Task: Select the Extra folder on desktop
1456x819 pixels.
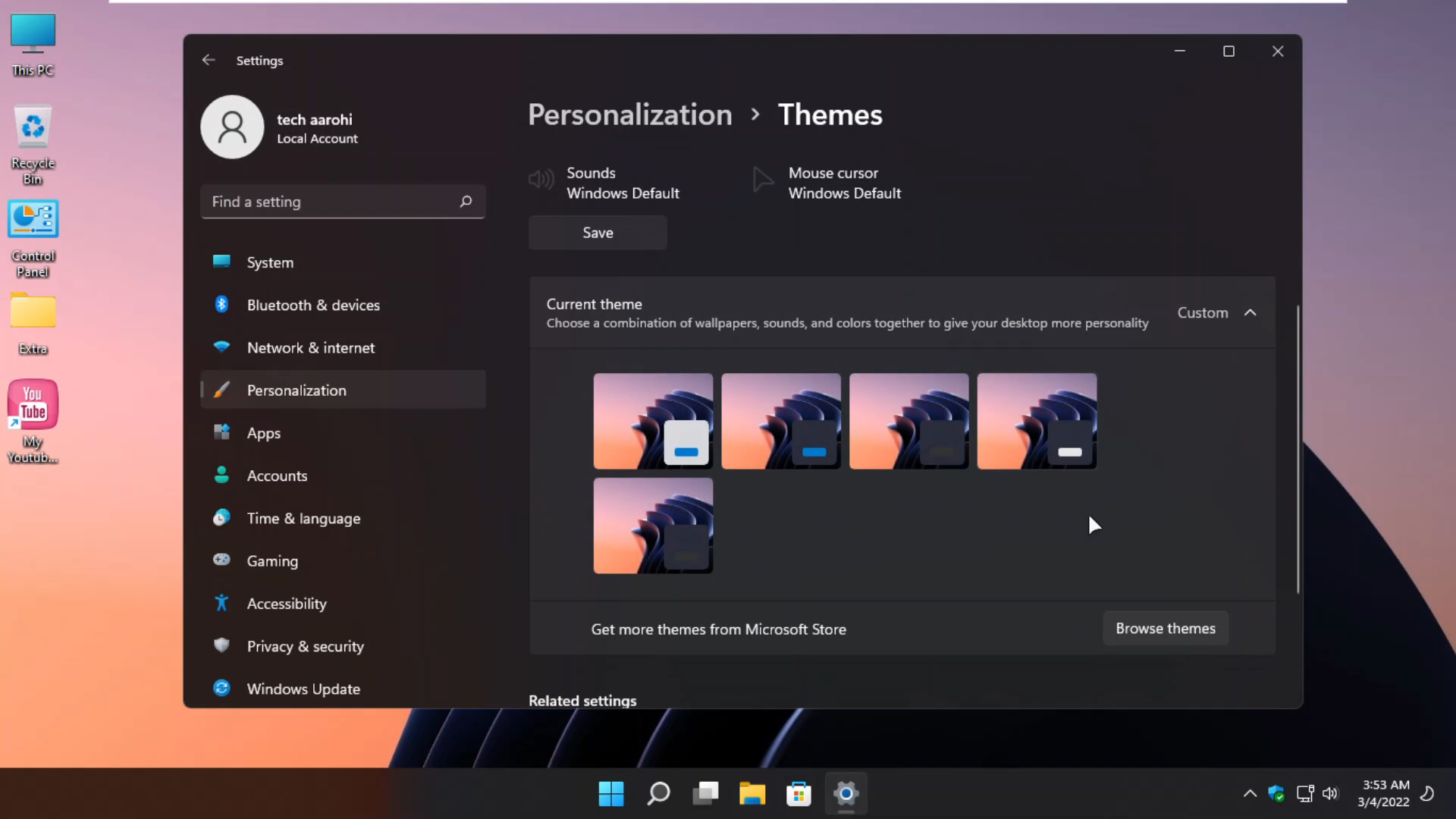Action: (x=33, y=323)
